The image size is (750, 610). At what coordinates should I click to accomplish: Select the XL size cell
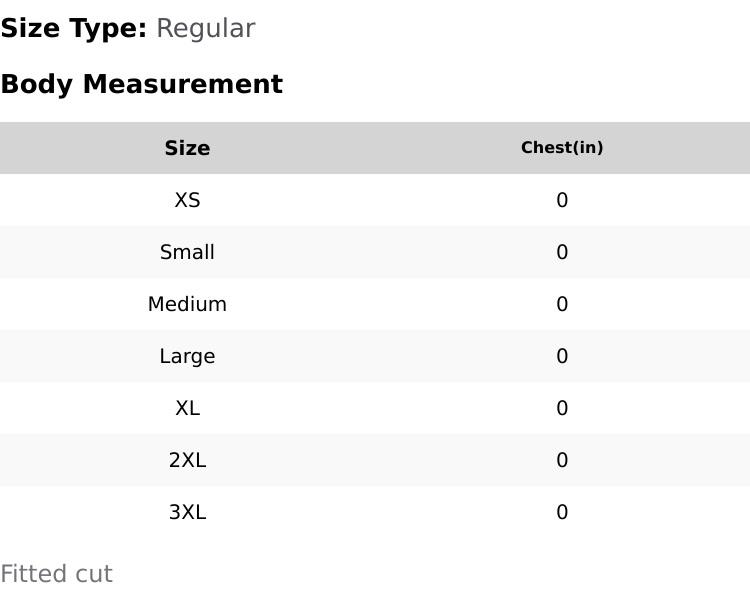pyautogui.click(x=187, y=408)
